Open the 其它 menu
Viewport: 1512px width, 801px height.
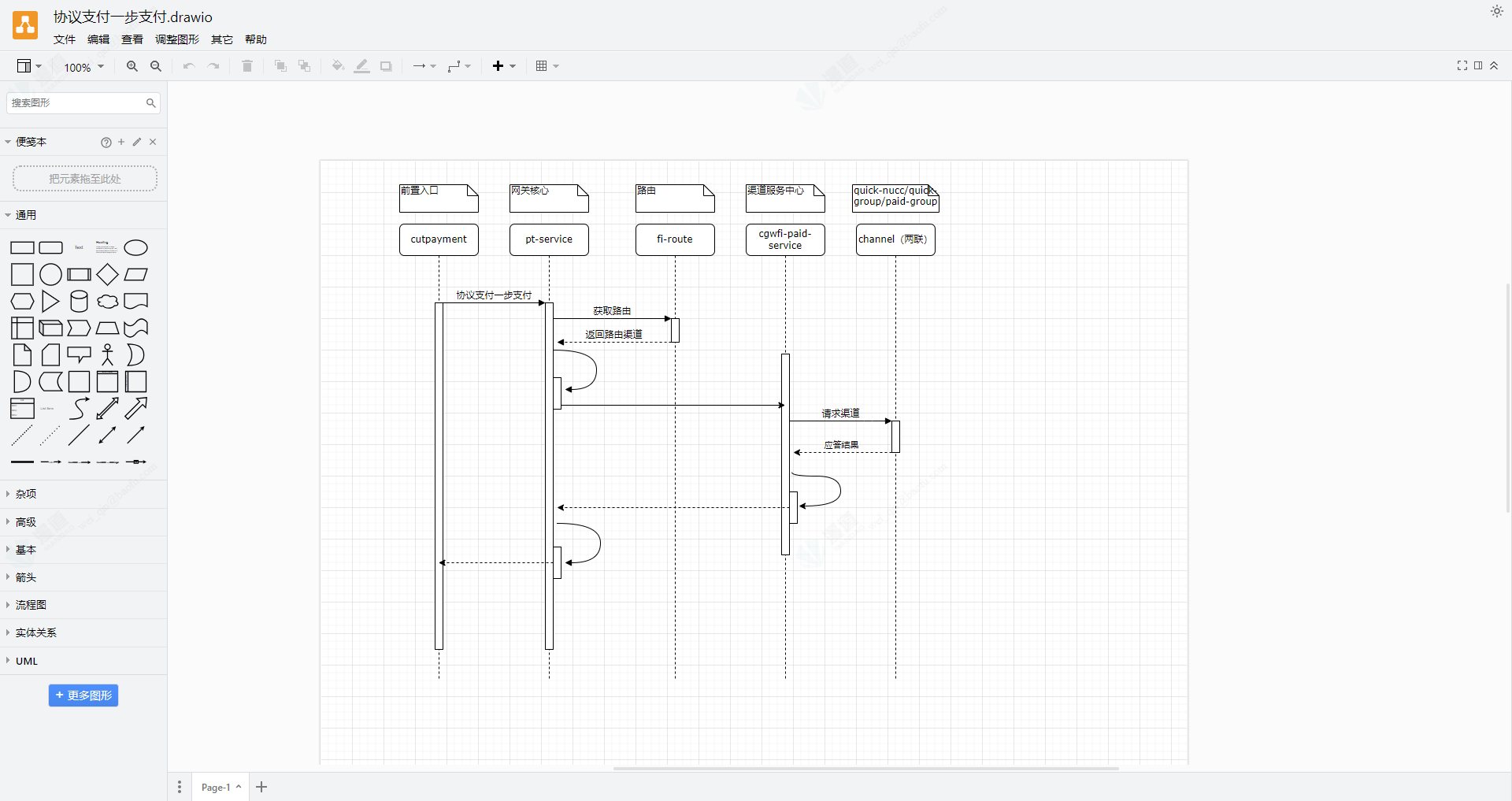[x=222, y=39]
